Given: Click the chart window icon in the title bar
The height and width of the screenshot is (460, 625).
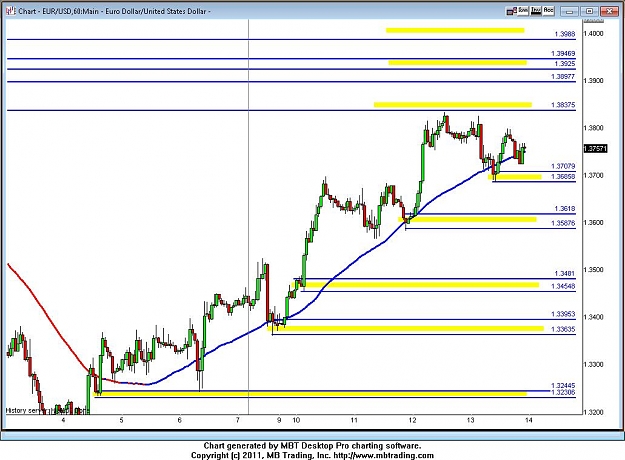Looking at the screenshot, I should 10,11.
